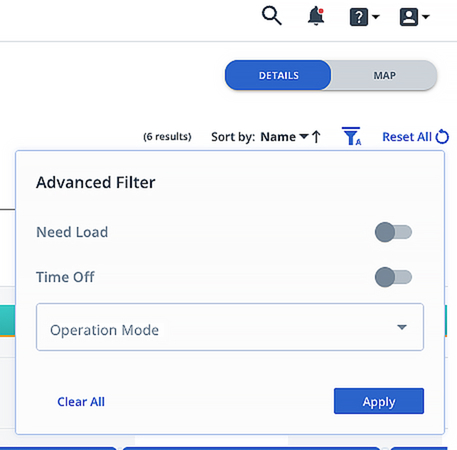Click the circular reset arrow icon
The image size is (457, 450).
(x=442, y=136)
